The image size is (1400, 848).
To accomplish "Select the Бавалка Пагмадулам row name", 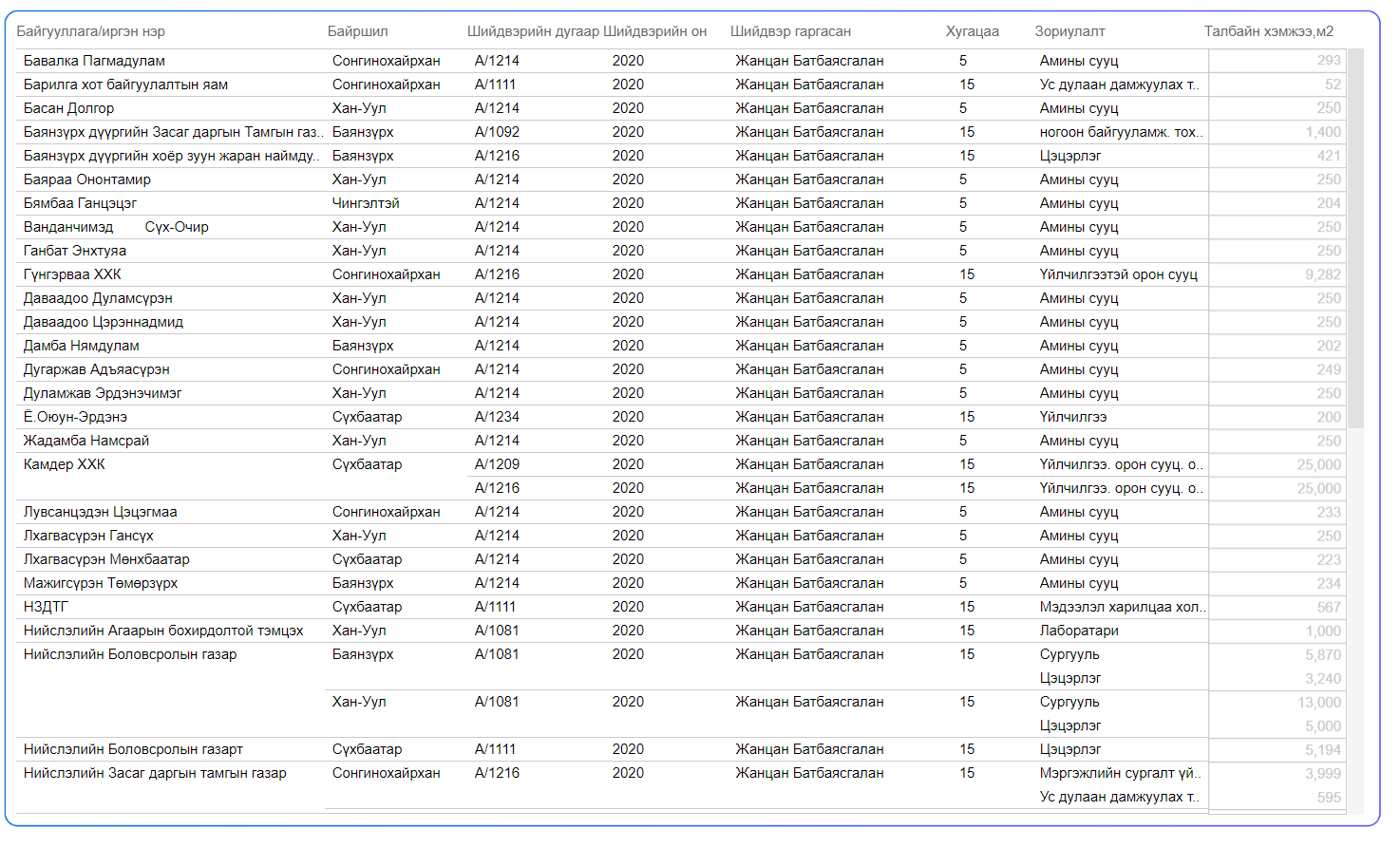I will tap(94, 61).
